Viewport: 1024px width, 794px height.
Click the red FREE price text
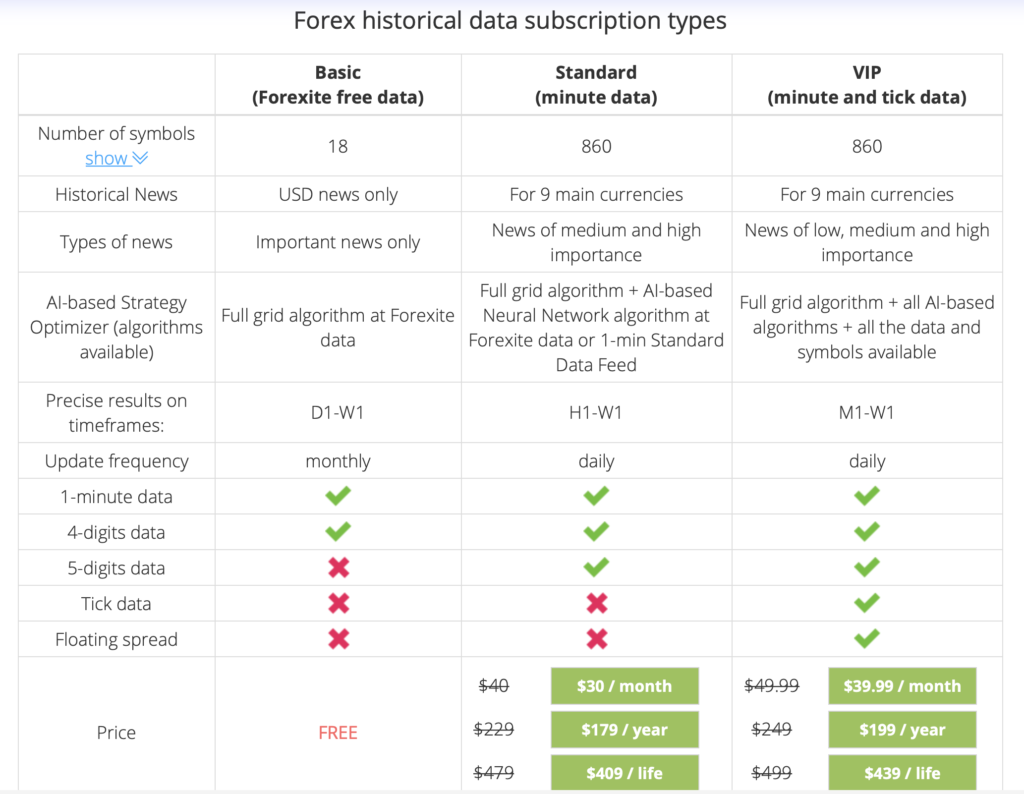pyautogui.click(x=338, y=733)
